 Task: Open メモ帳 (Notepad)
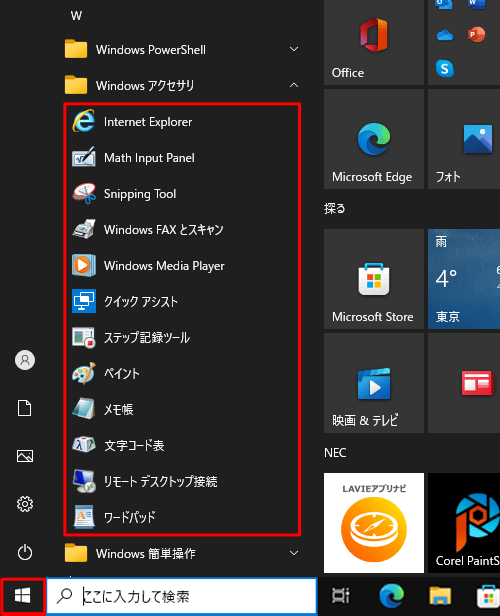(182, 409)
